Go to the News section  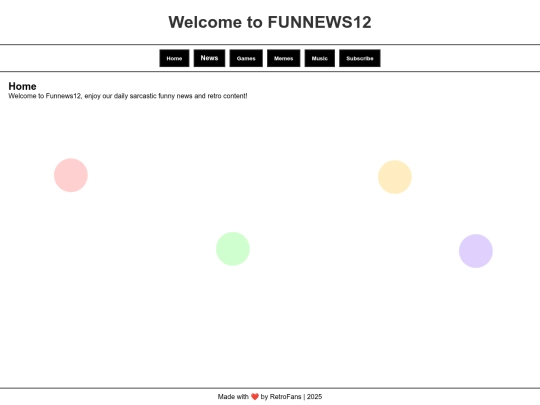click(x=209, y=58)
